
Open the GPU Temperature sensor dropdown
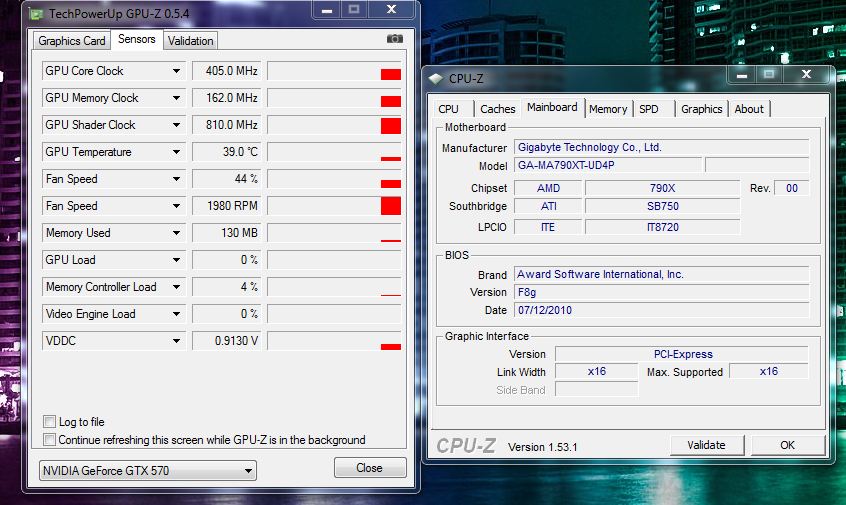click(x=176, y=152)
